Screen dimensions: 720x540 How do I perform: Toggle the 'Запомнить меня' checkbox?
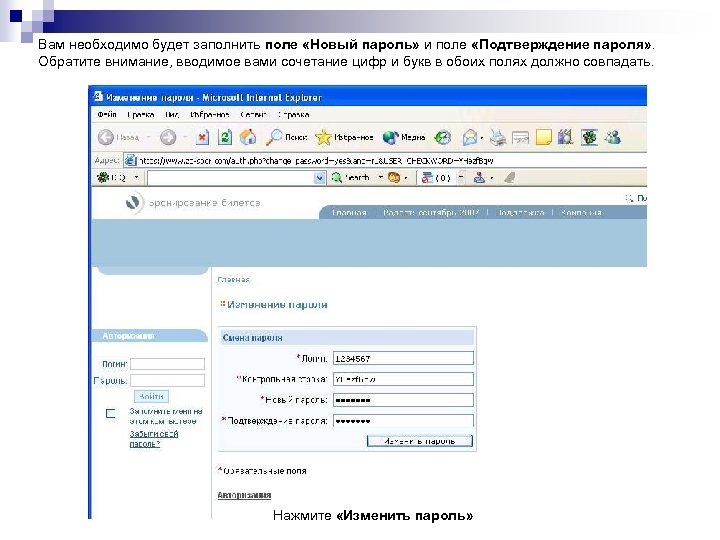pyautogui.click(x=111, y=414)
